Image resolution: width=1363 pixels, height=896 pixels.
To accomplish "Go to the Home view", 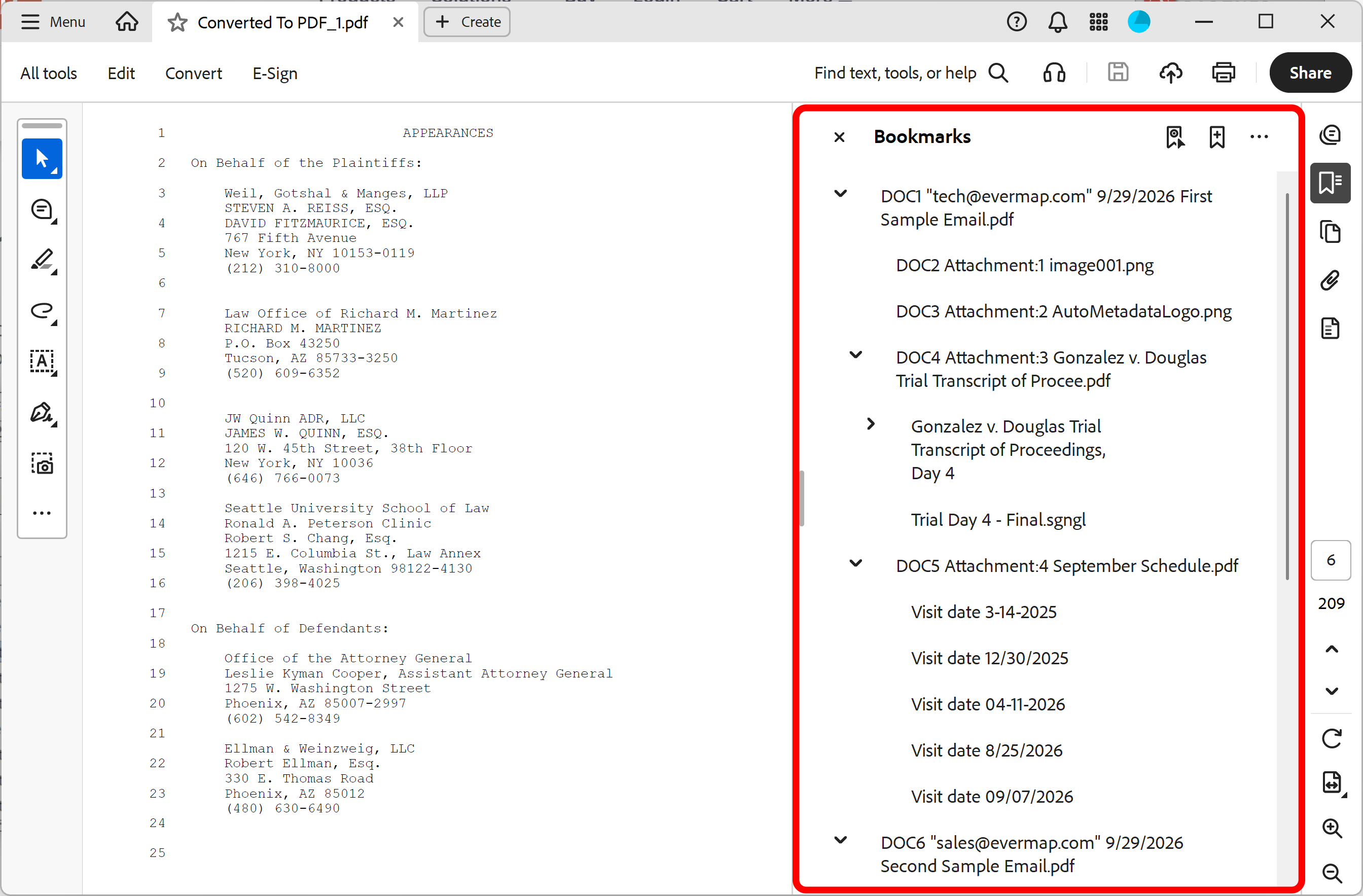I will [127, 22].
